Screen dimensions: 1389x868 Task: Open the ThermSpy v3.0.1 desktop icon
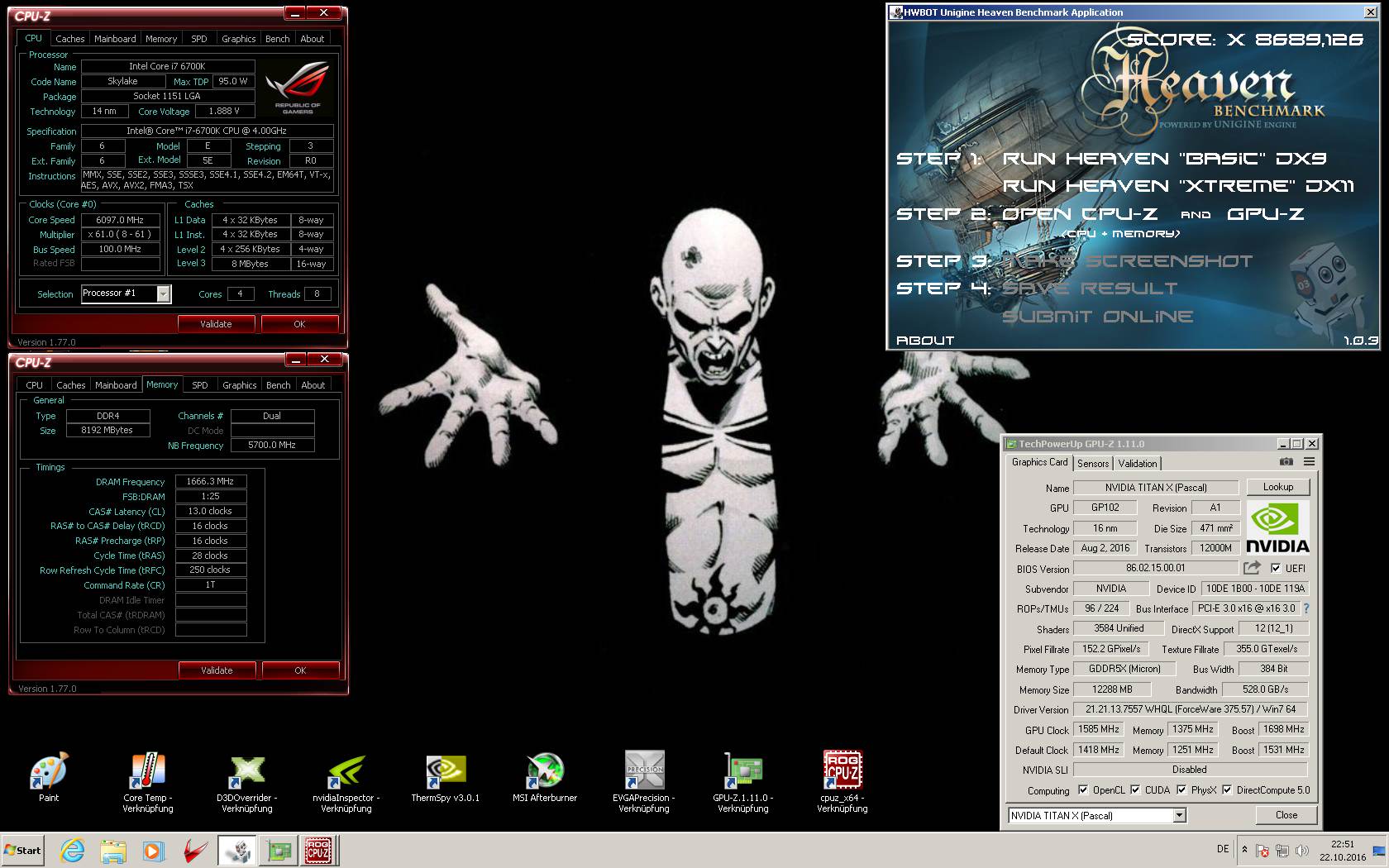pyautogui.click(x=445, y=777)
